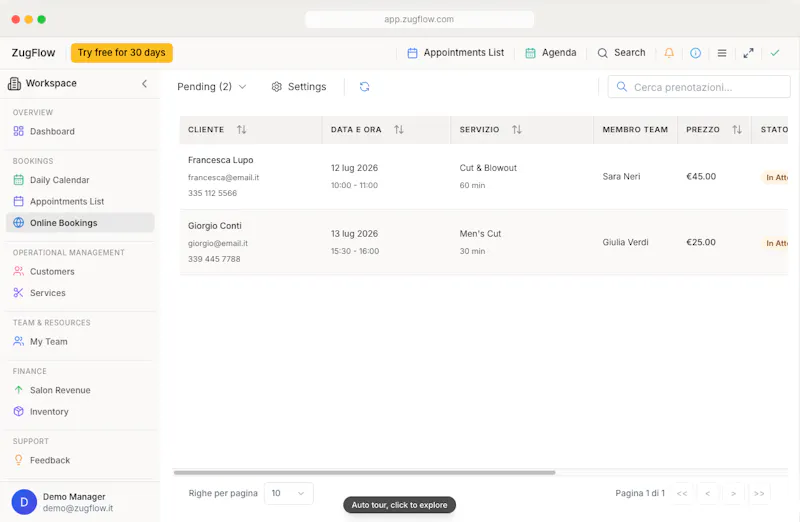
Task: Open Salon Revenue in sidebar
Action: [x=80, y=390]
